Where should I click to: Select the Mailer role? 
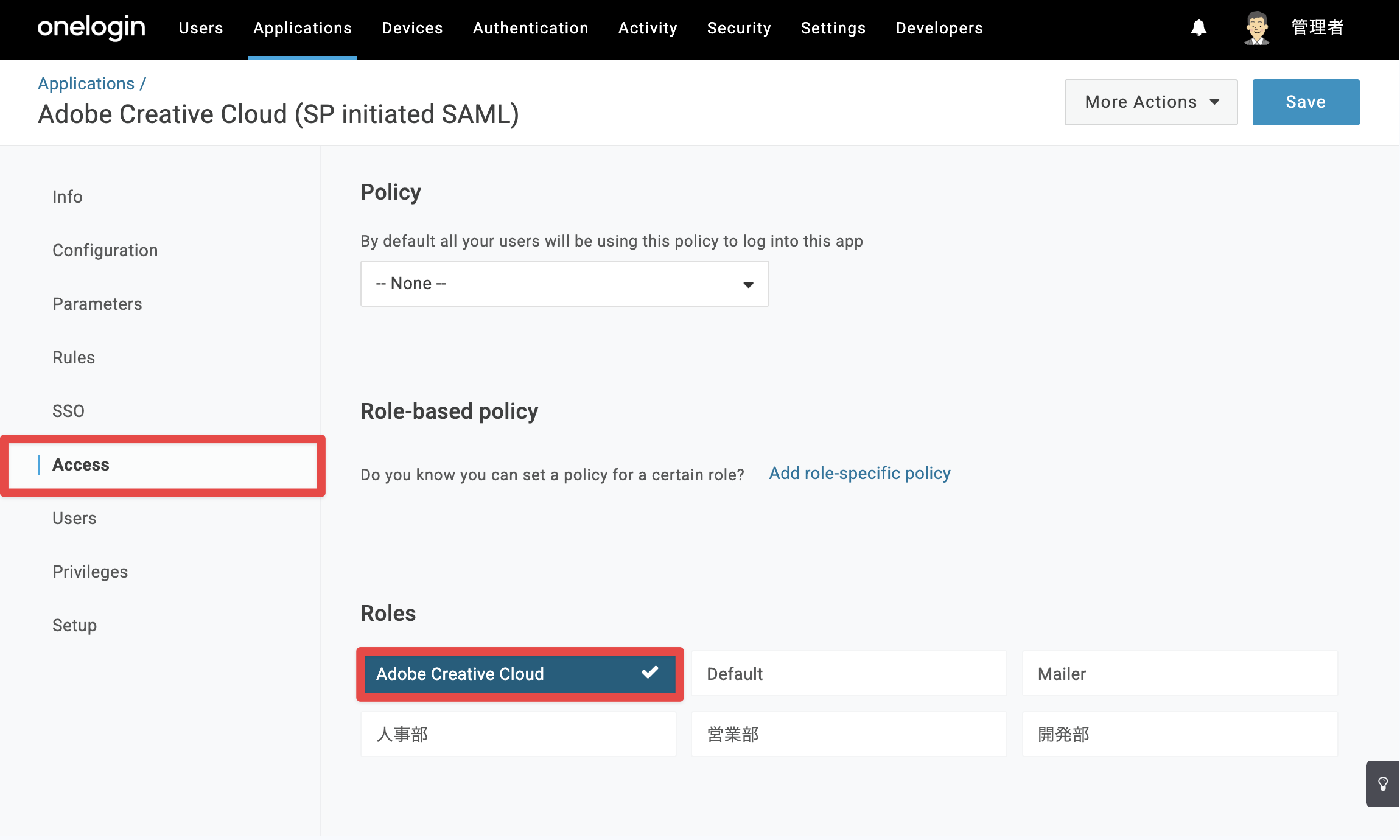click(x=1180, y=674)
